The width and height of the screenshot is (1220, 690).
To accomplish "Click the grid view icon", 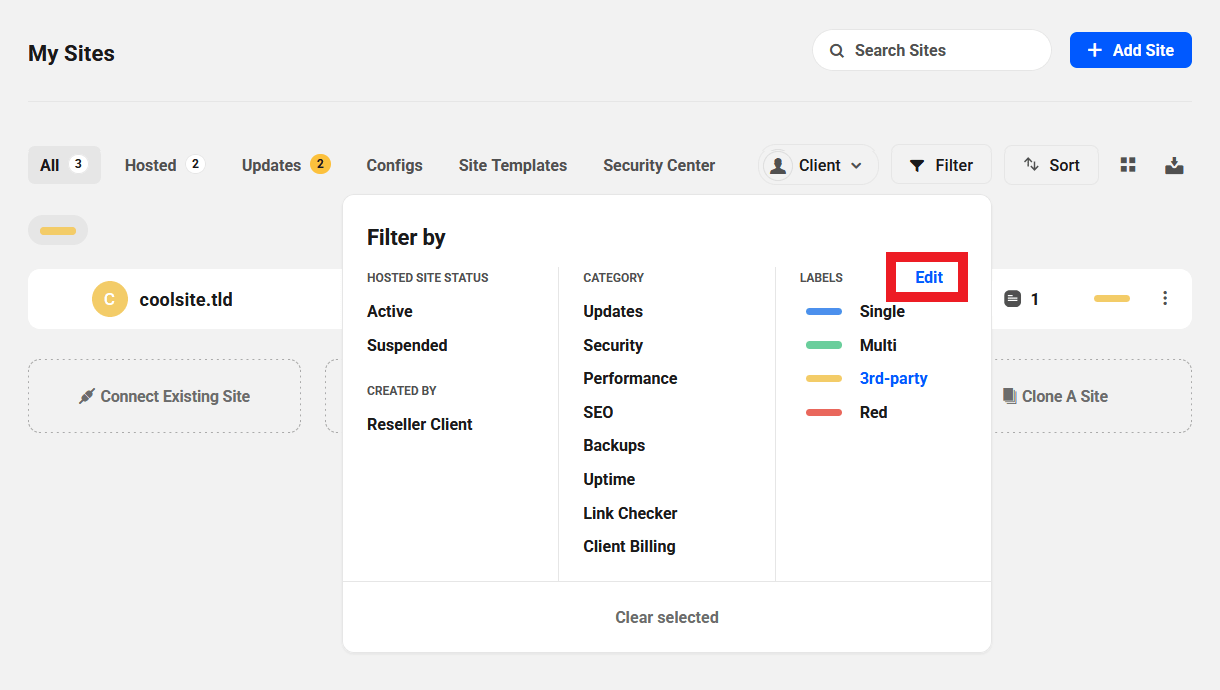I will click(1128, 165).
